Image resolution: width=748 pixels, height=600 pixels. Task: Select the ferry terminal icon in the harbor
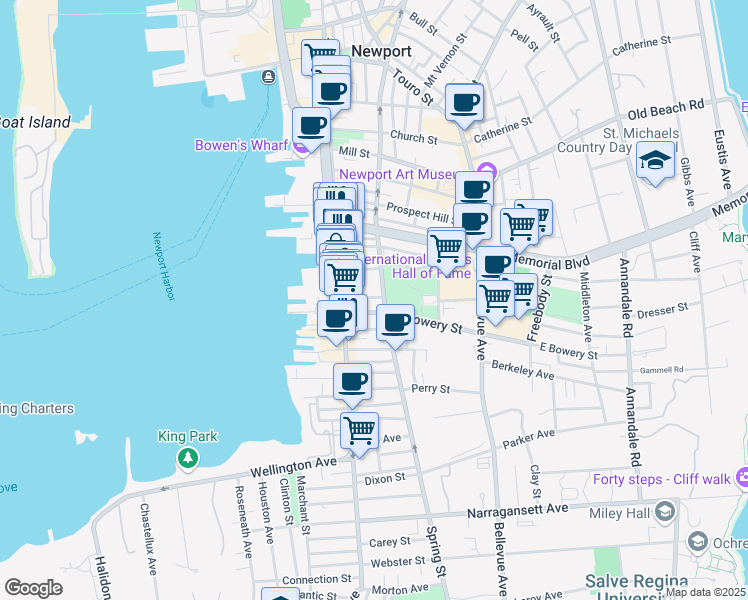coord(269,77)
